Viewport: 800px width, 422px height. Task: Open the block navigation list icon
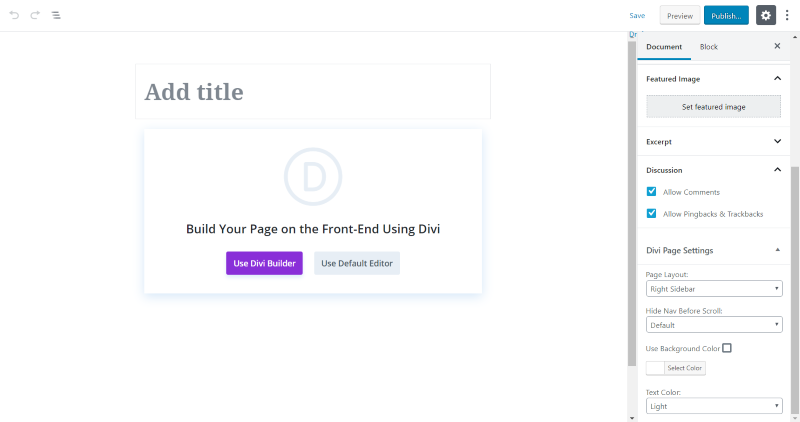point(56,15)
